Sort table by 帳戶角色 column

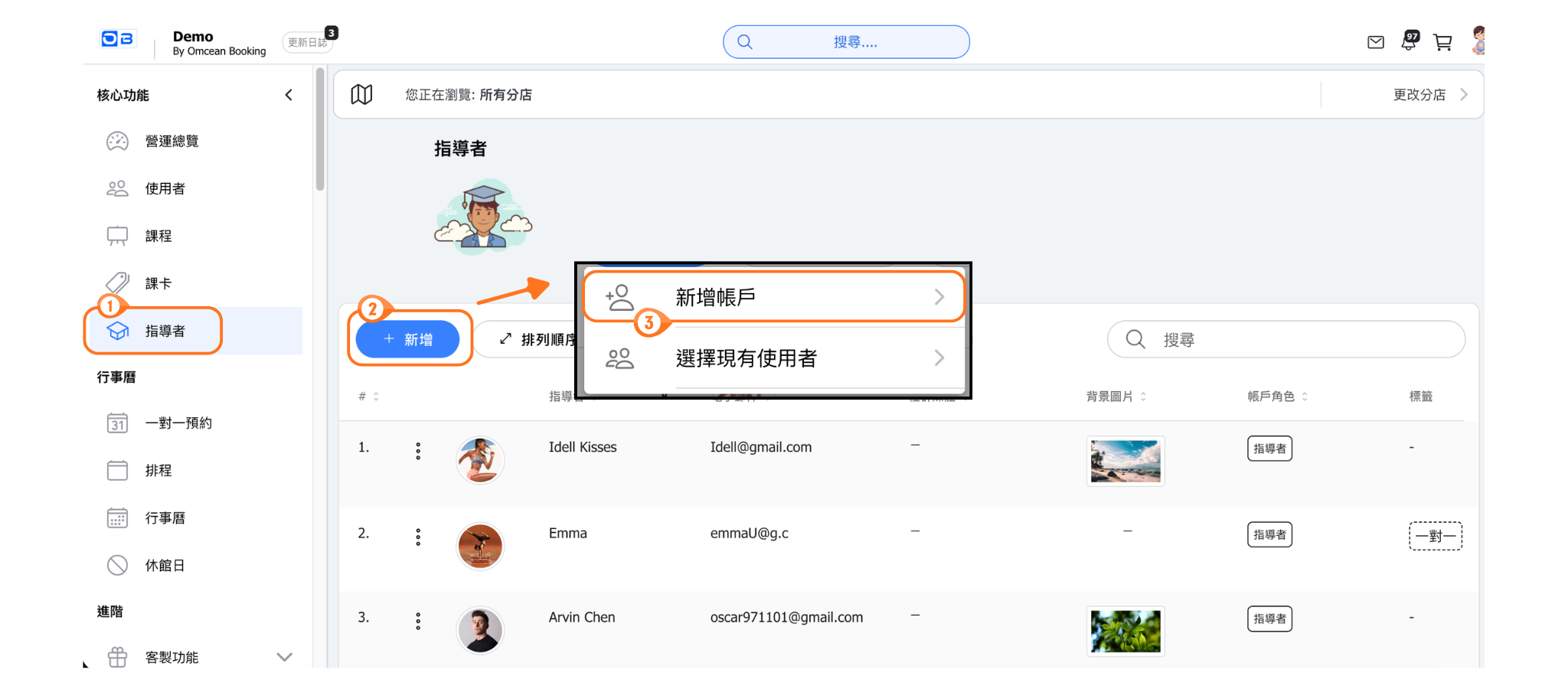1277,397
